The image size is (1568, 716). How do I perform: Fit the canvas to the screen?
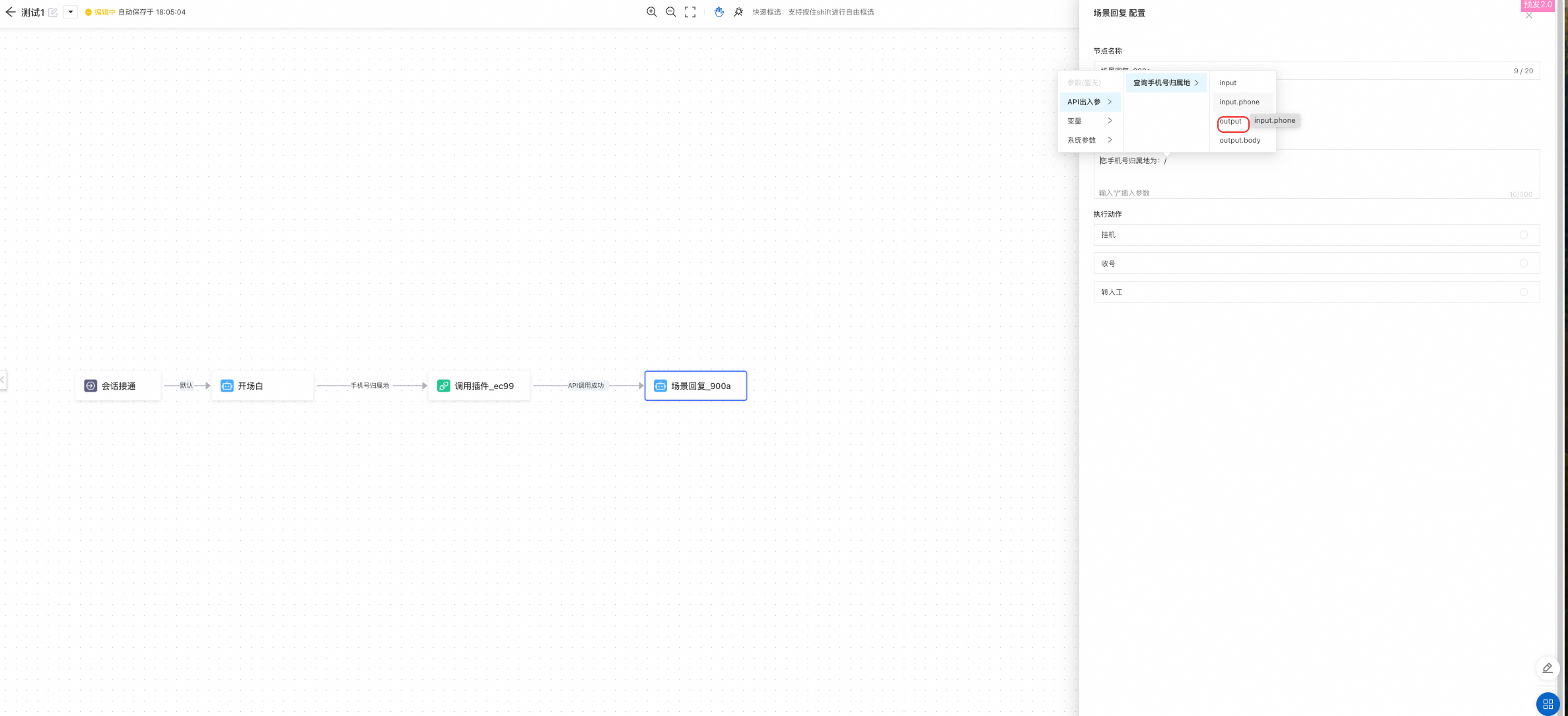point(690,12)
